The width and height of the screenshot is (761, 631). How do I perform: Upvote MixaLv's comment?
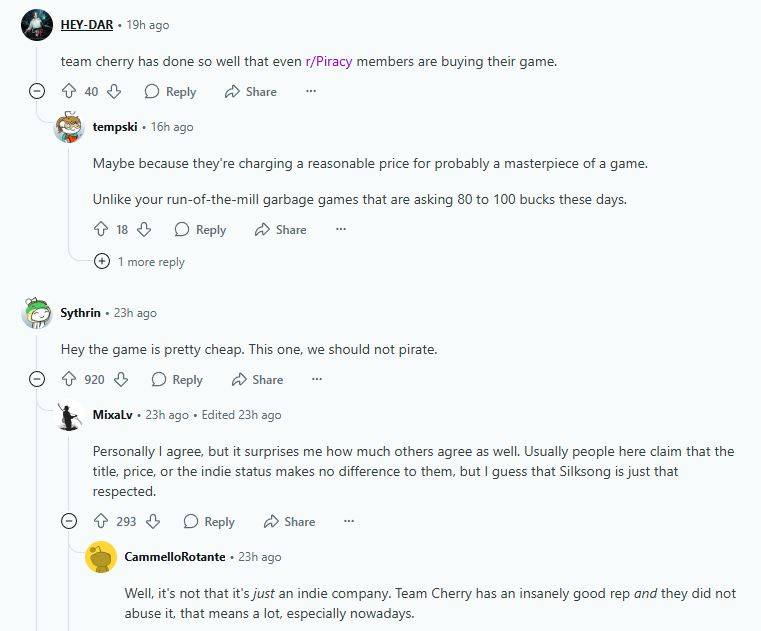[x=100, y=521]
